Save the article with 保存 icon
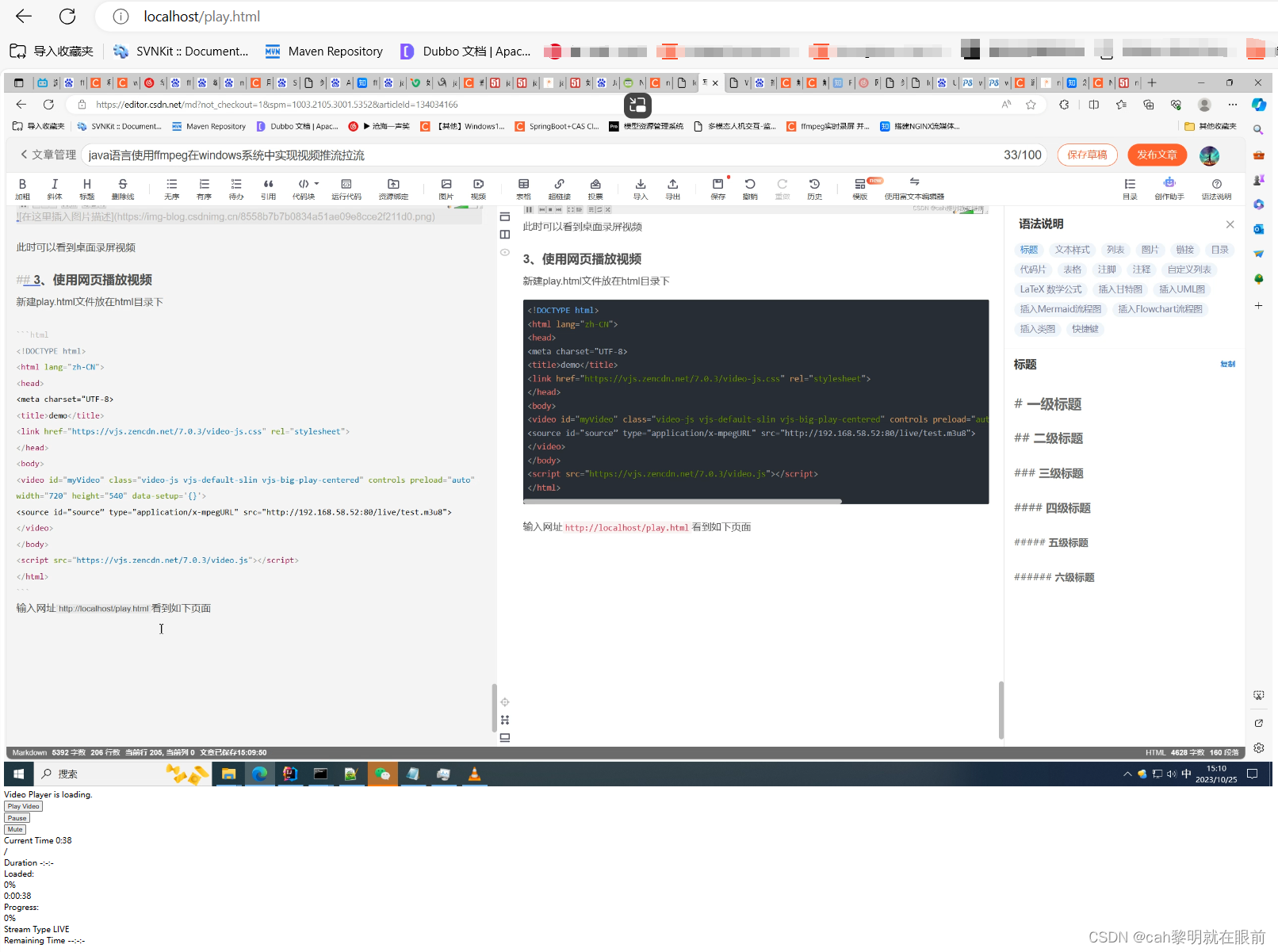The height and width of the screenshot is (952, 1278). click(x=717, y=189)
